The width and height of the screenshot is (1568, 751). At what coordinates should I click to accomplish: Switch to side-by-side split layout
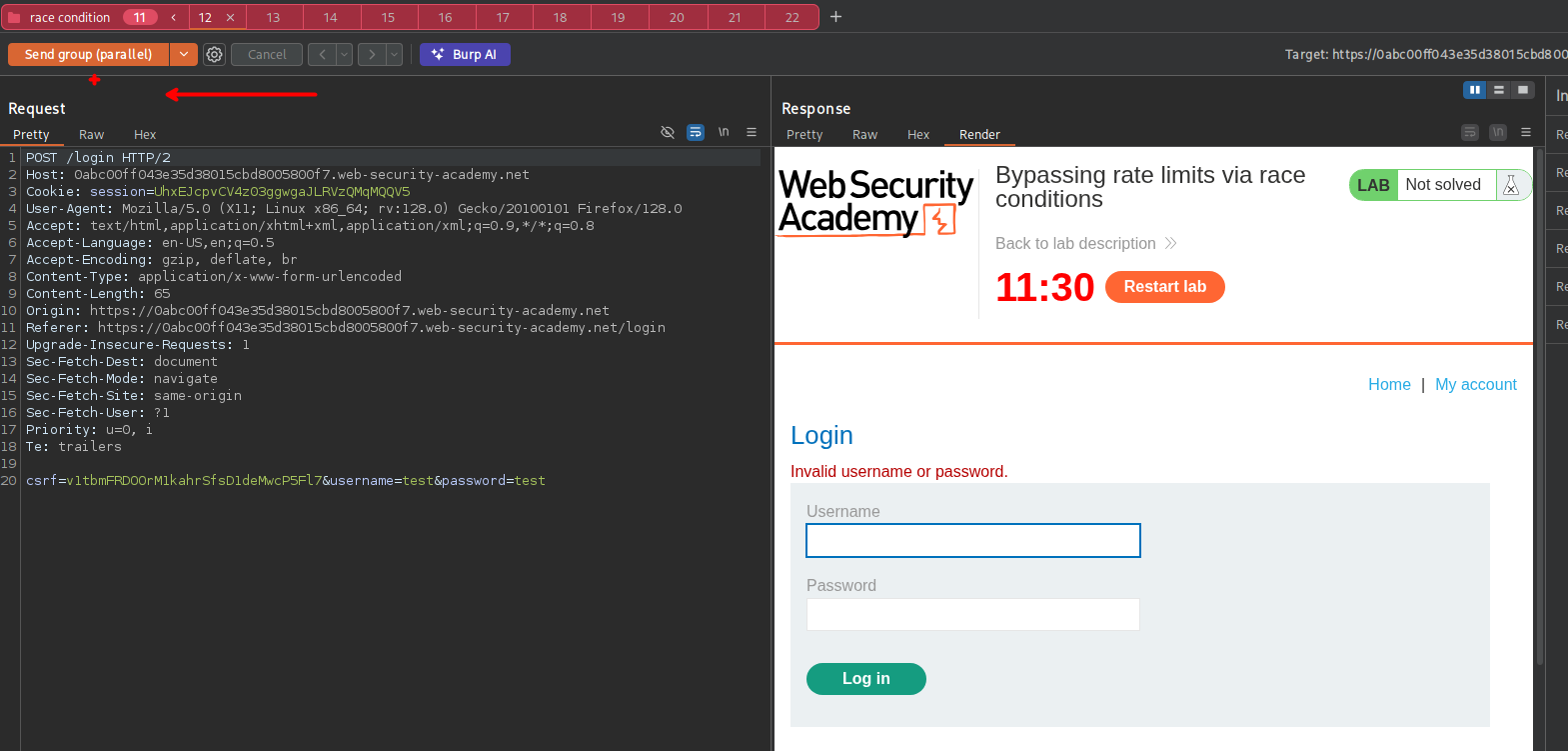[1474, 90]
